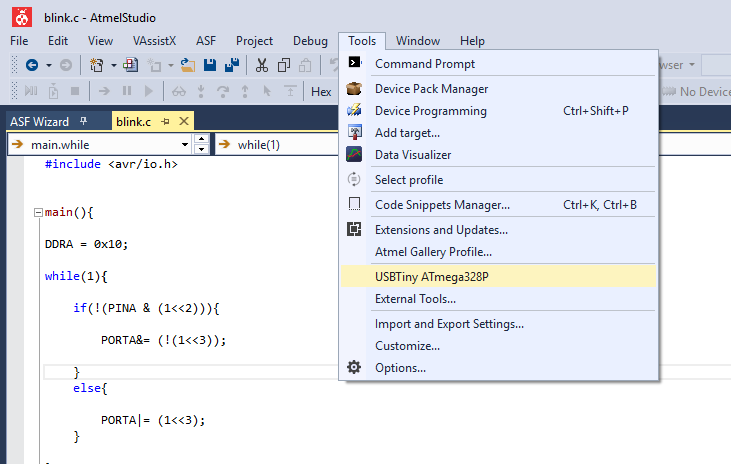Toggle pin on blink.c tab
Image resolution: width=731 pixels, height=464 pixels.
pos(165,122)
